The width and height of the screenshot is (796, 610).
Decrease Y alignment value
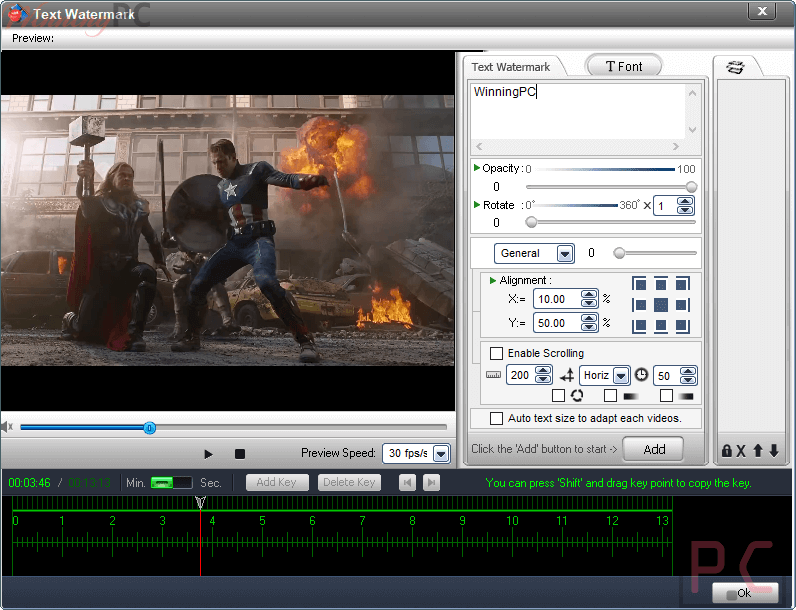tap(589, 327)
